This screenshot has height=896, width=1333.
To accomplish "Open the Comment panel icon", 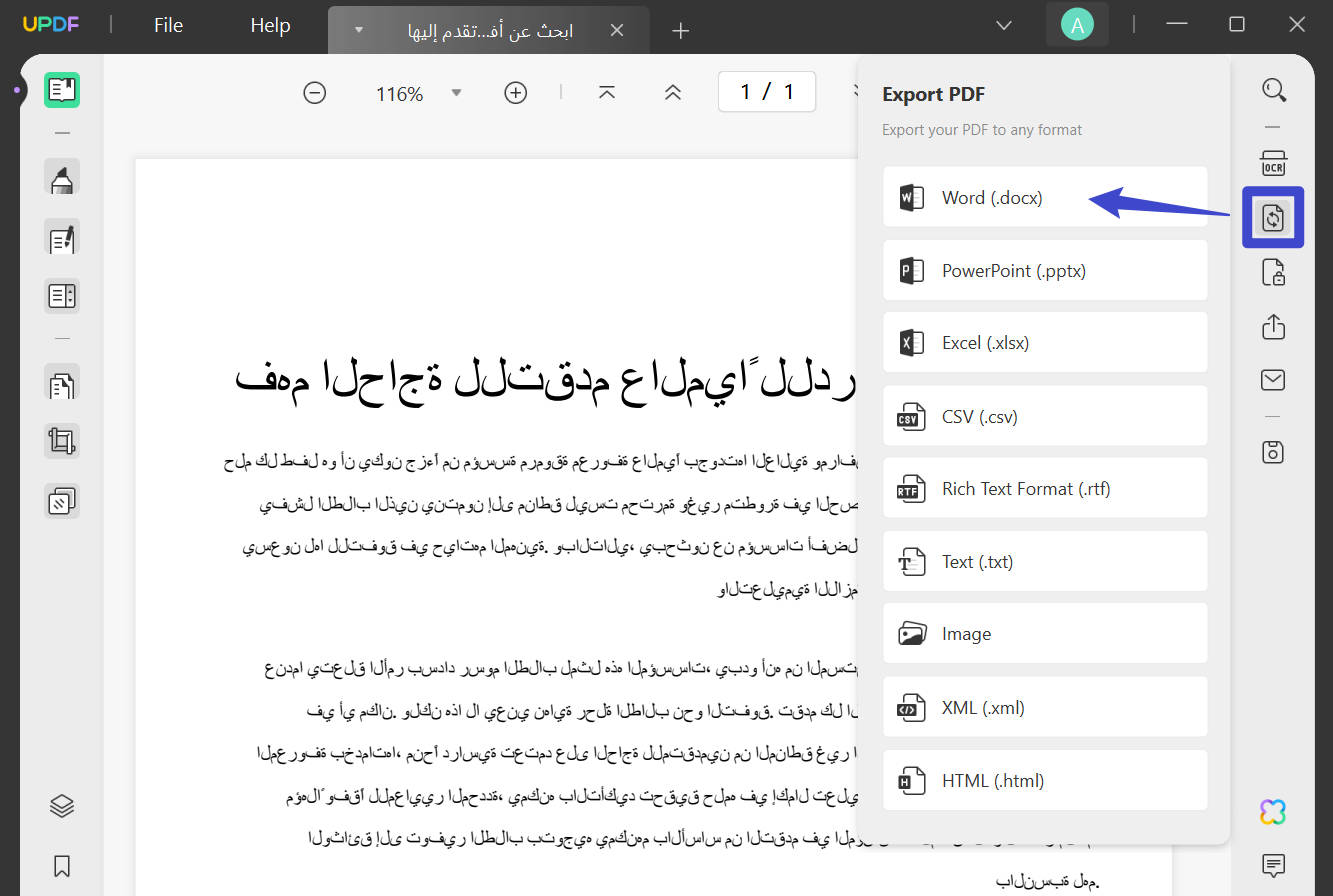I will click(1273, 865).
